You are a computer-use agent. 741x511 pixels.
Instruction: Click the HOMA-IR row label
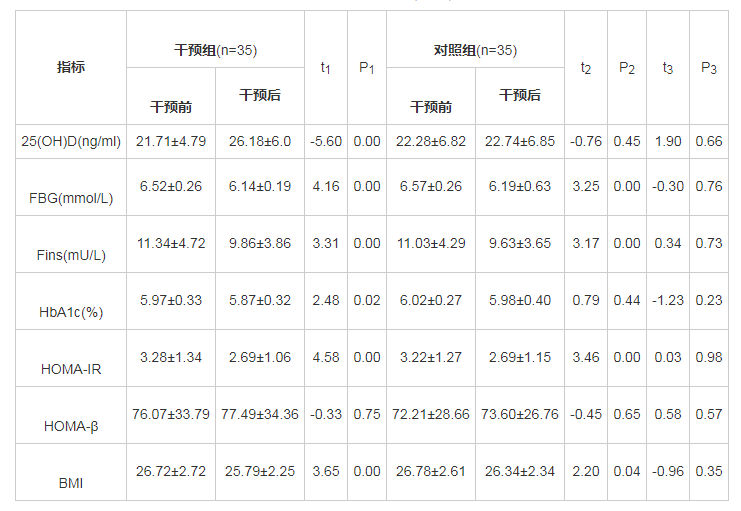[x=71, y=369]
